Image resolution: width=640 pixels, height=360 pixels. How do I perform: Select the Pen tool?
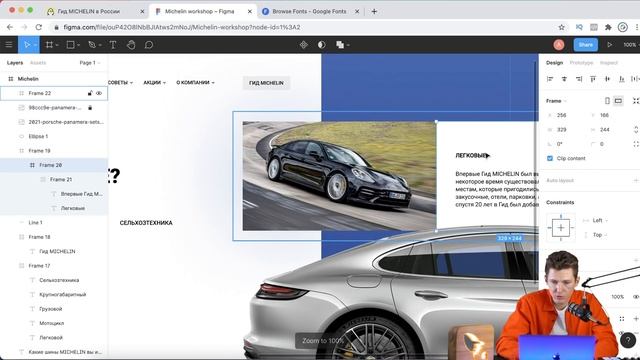(x=92, y=45)
